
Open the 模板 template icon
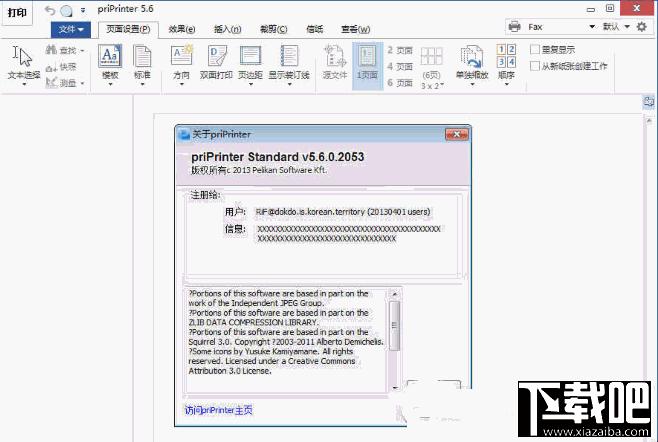pos(110,57)
